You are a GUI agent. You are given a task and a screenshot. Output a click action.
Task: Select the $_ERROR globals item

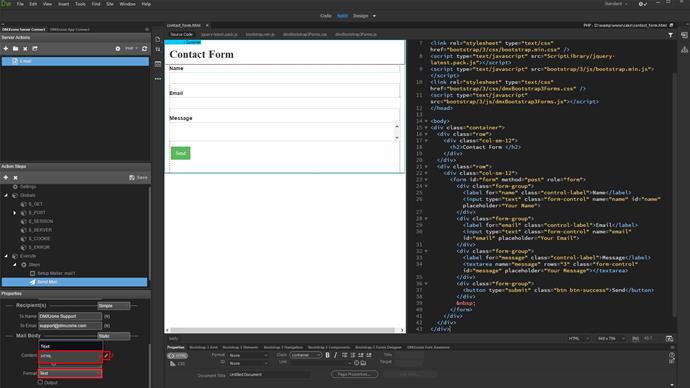coord(39,247)
